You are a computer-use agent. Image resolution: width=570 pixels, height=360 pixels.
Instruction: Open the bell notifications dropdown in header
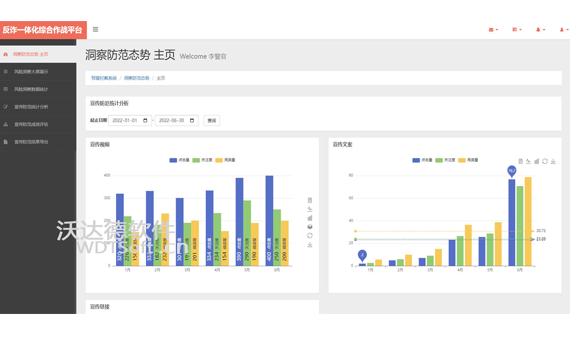pyautogui.click(x=540, y=30)
